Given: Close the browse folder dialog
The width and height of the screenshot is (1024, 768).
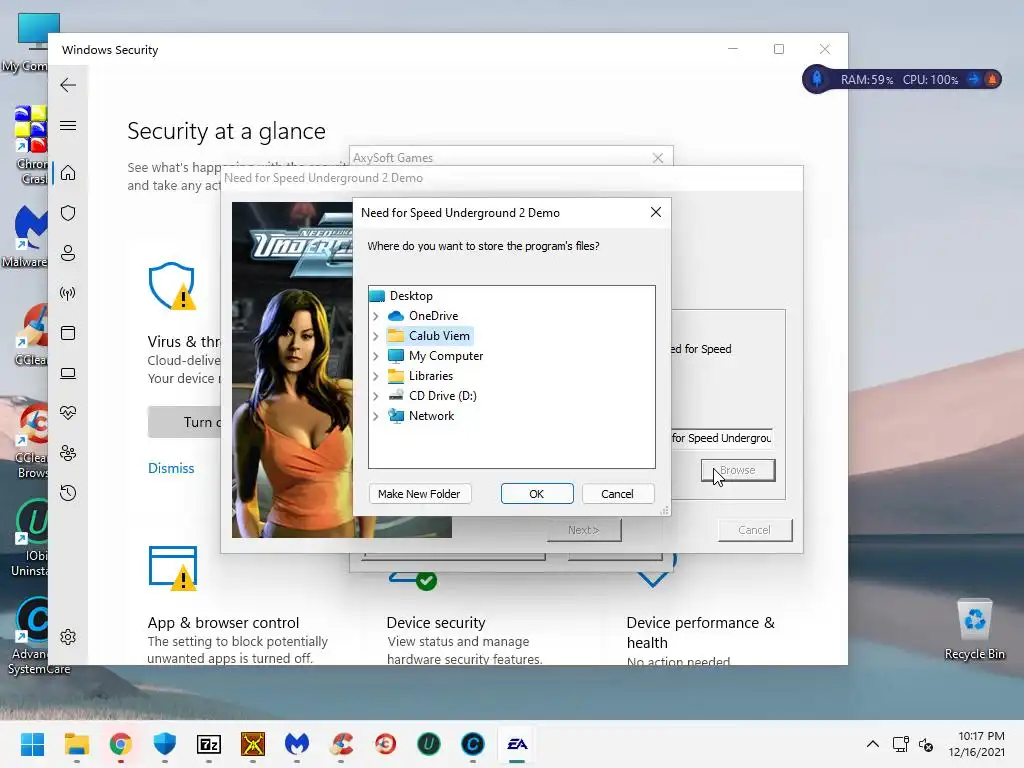Looking at the screenshot, I should coord(656,212).
